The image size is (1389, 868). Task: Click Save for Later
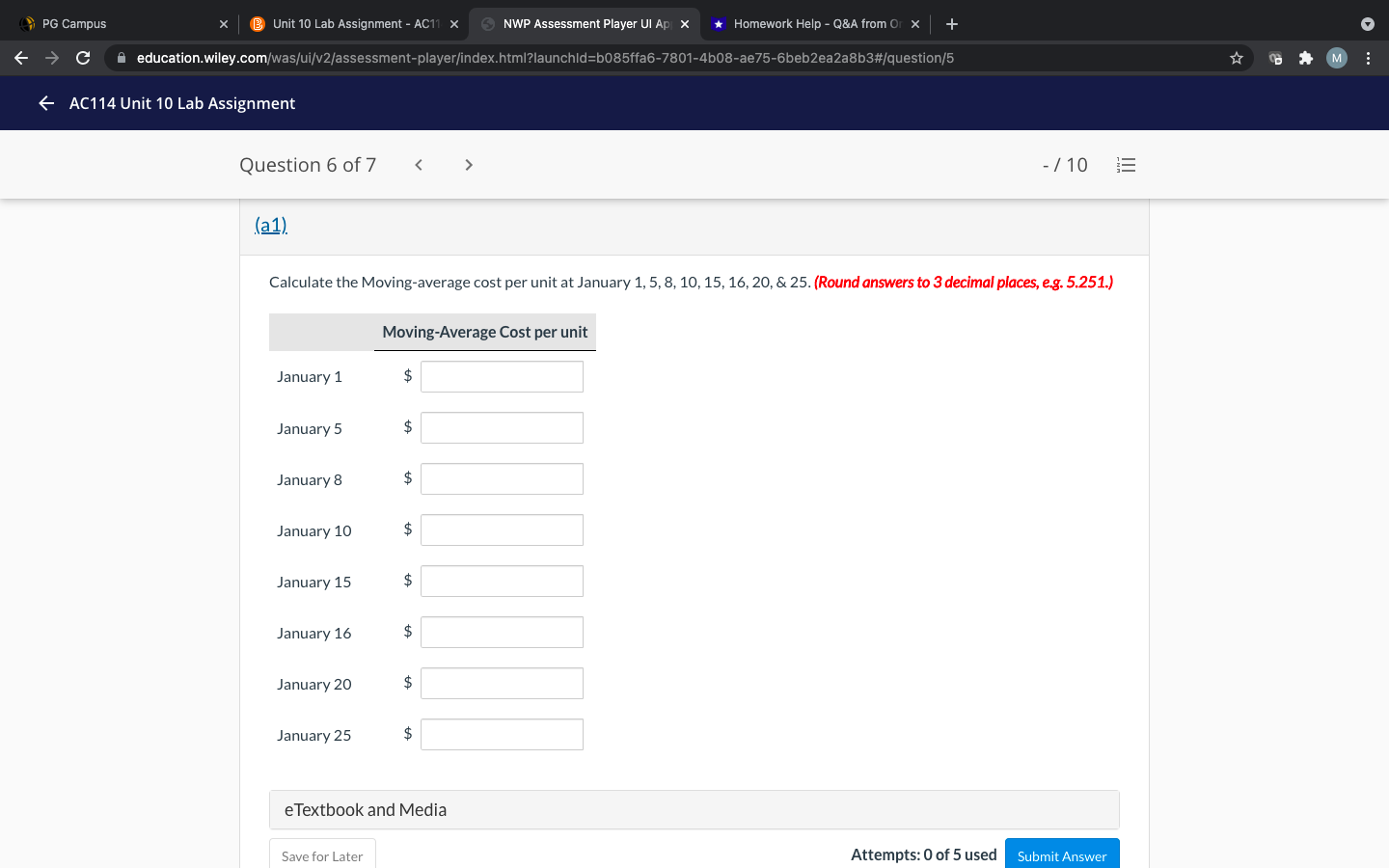tap(322, 857)
